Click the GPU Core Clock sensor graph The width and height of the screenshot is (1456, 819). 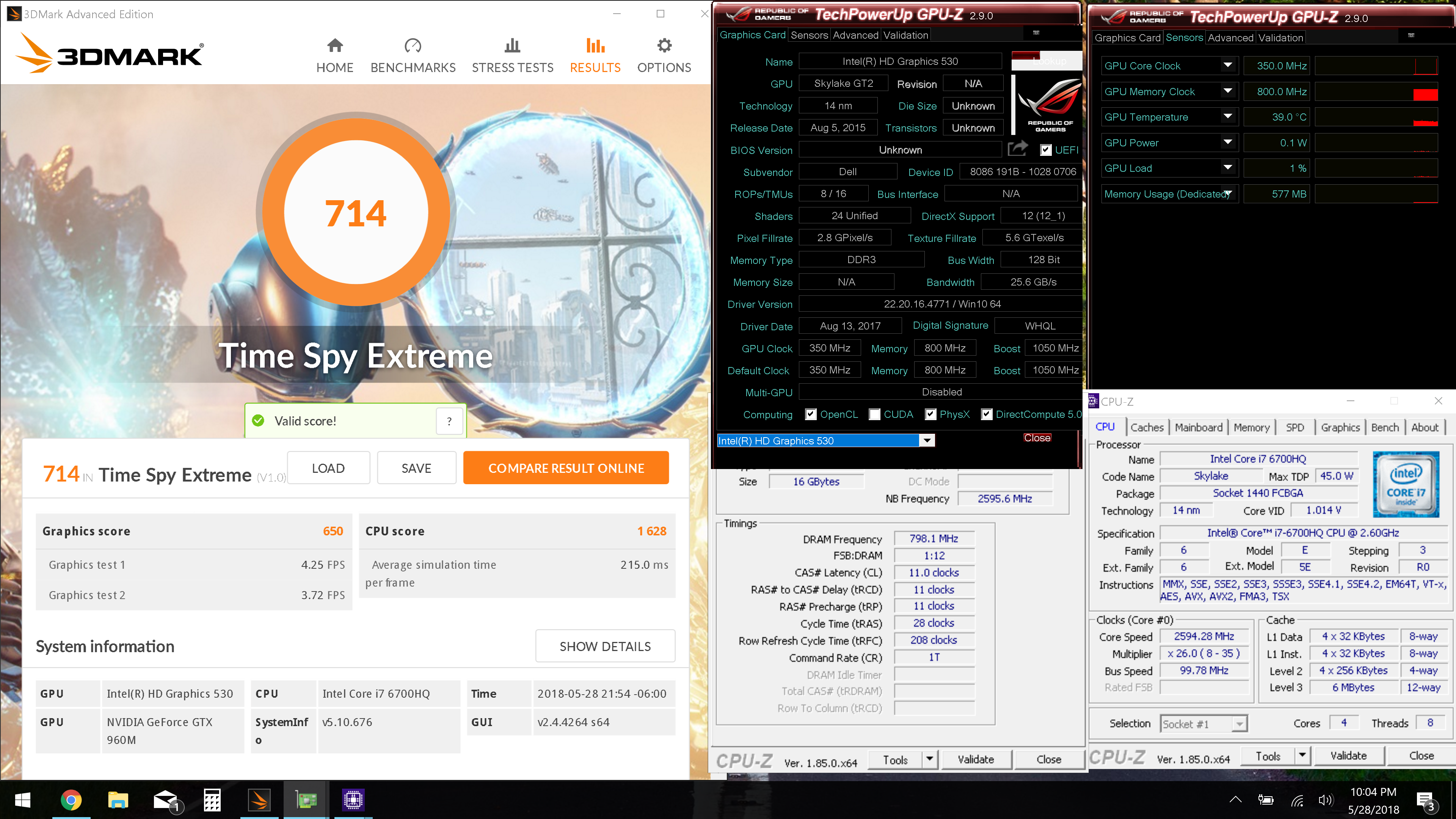coord(1376,66)
